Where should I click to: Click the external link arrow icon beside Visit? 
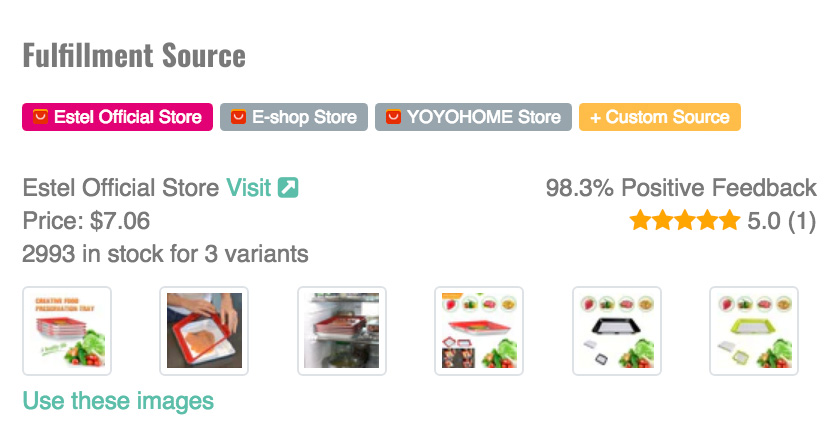pyautogui.click(x=288, y=187)
